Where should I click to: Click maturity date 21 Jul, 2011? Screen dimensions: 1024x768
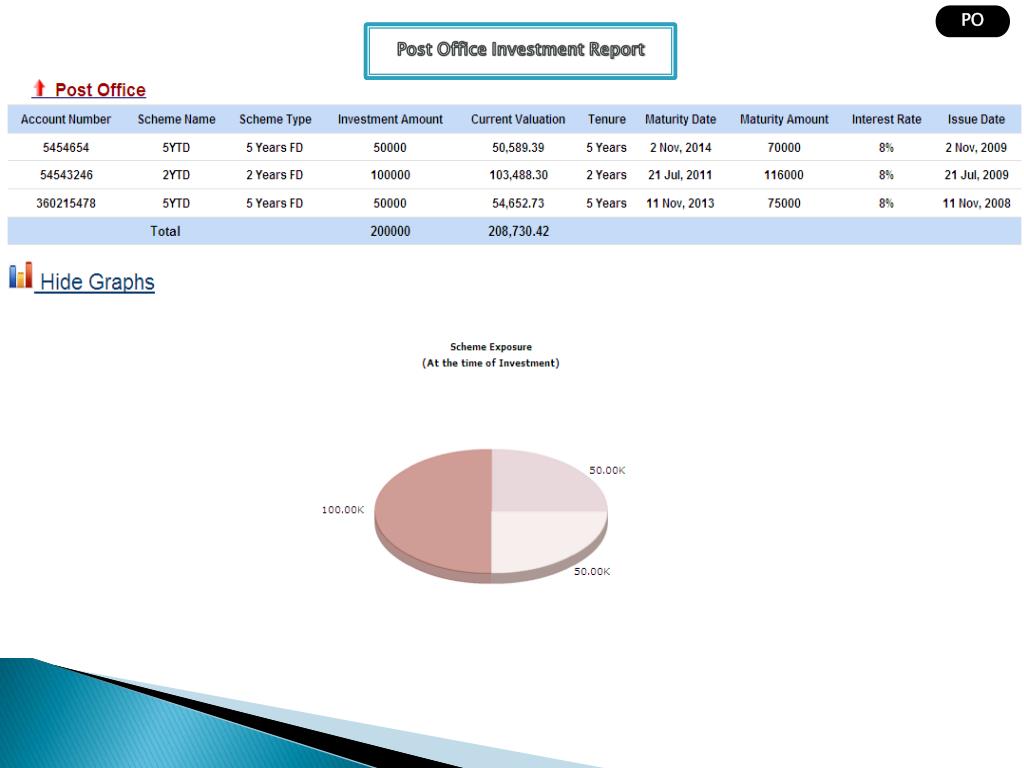coord(680,175)
